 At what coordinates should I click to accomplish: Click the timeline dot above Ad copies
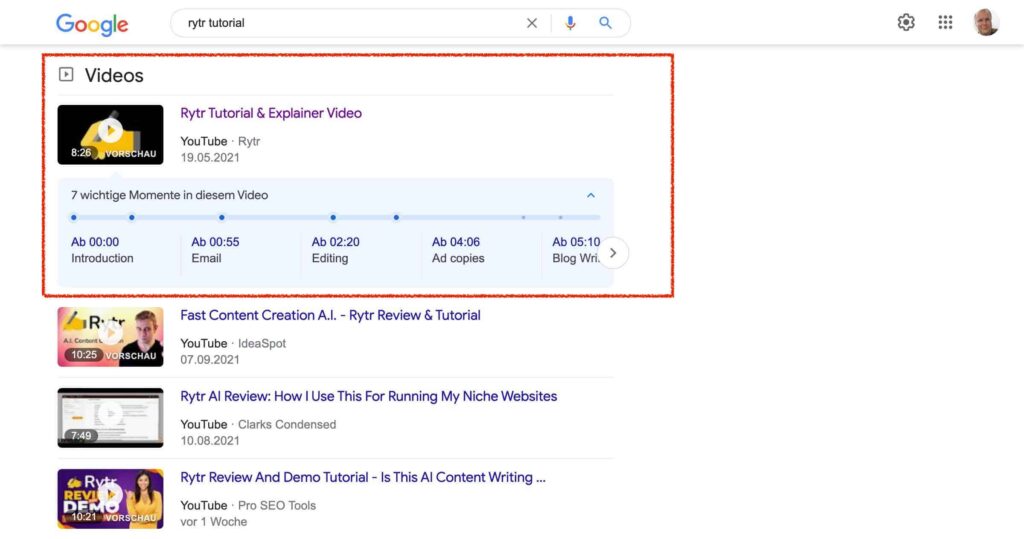click(333, 218)
